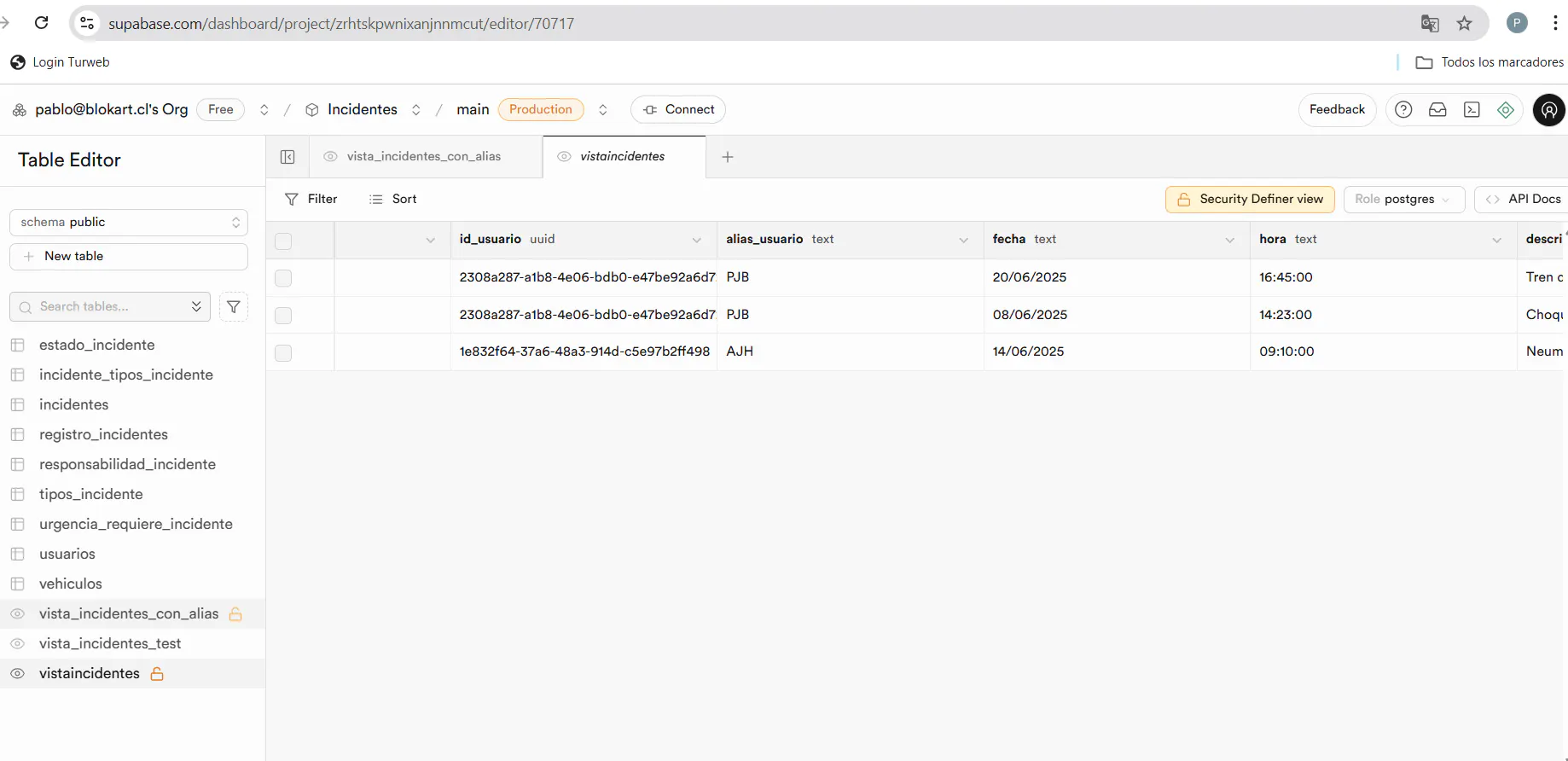The height and width of the screenshot is (761, 1568).
Task: Open the Chrome profile avatar
Action: tap(1517, 23)
